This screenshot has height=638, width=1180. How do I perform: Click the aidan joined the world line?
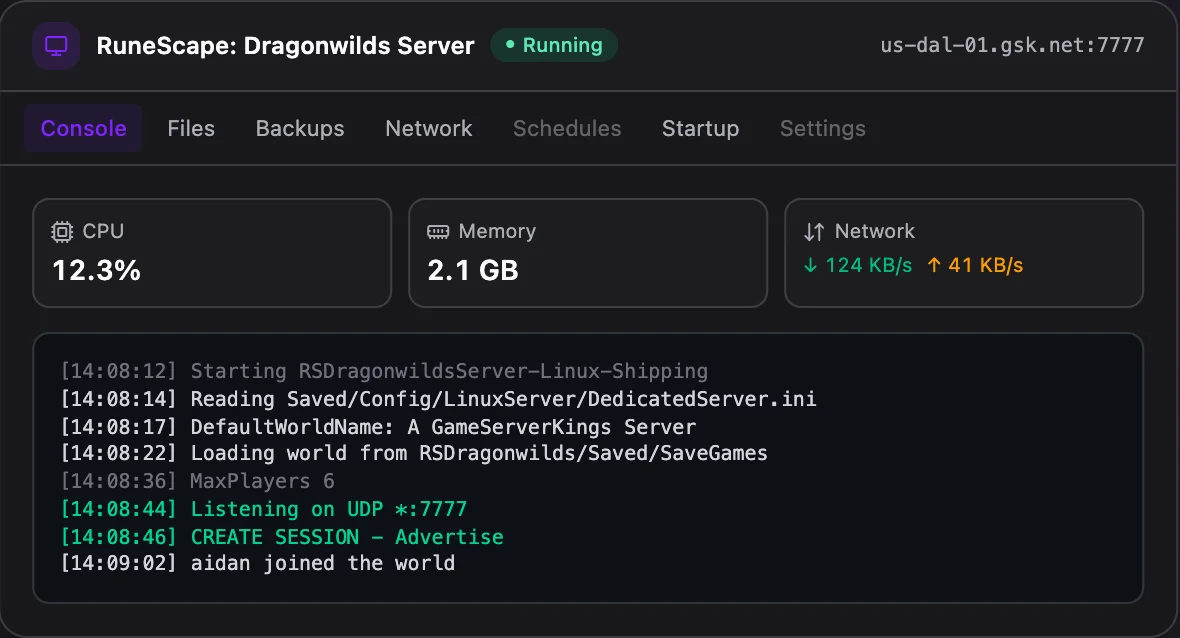point(258,563)
